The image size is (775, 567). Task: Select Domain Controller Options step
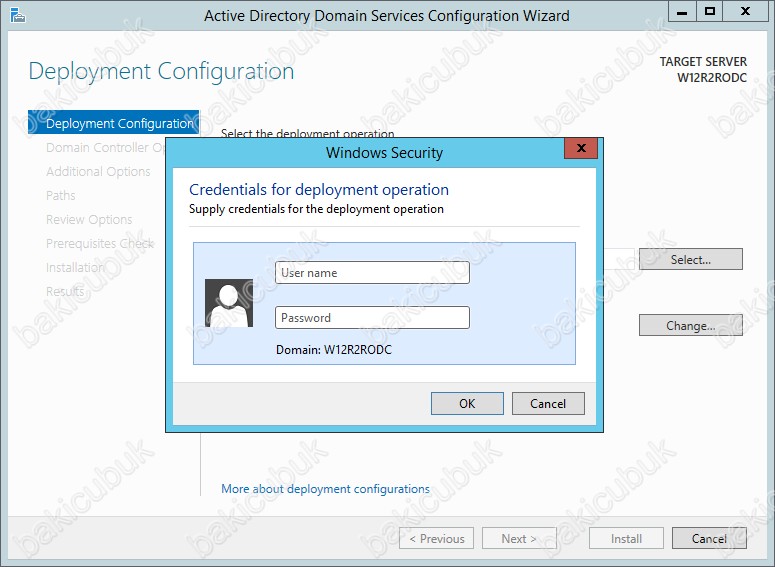(x=105, y=147)
